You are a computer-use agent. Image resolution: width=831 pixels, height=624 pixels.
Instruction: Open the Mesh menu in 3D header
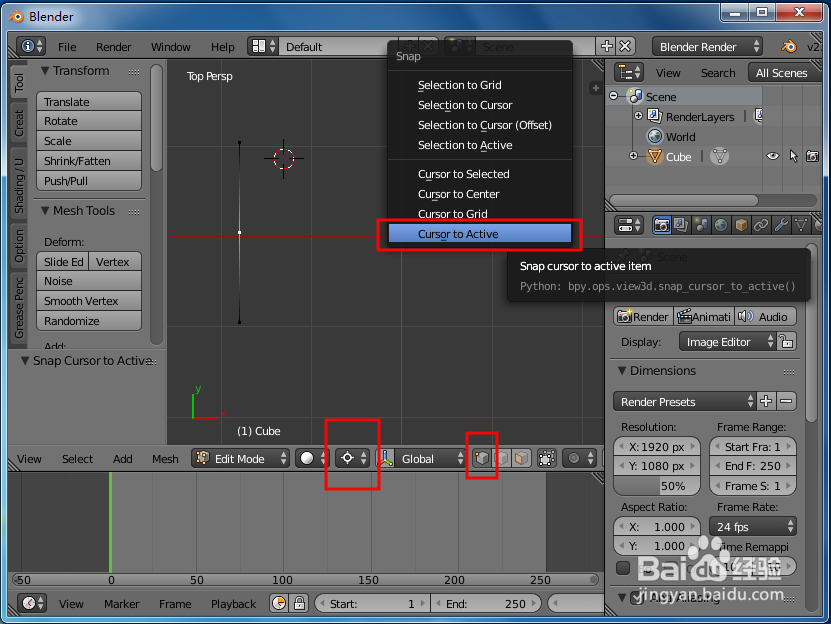(x=165, y=459)
